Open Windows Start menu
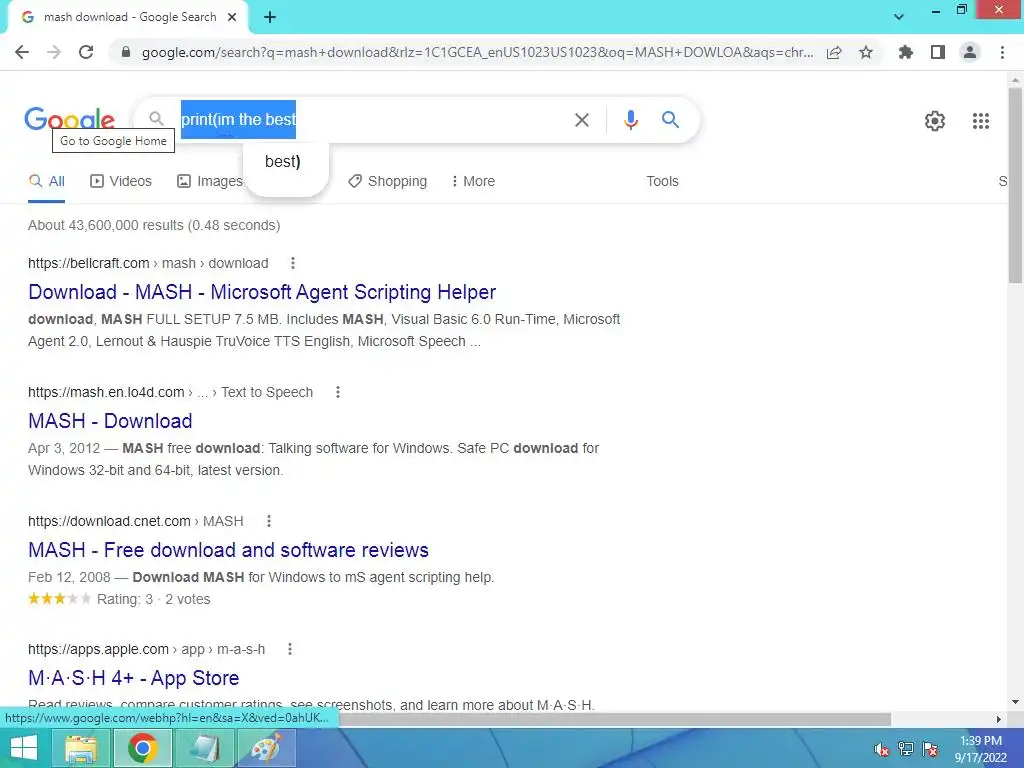Viewport: 1024px width, 768px height. 24,748
